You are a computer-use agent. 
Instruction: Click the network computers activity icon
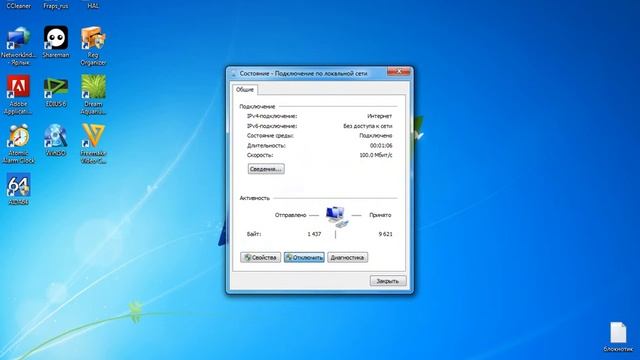[x=337, y=216]
